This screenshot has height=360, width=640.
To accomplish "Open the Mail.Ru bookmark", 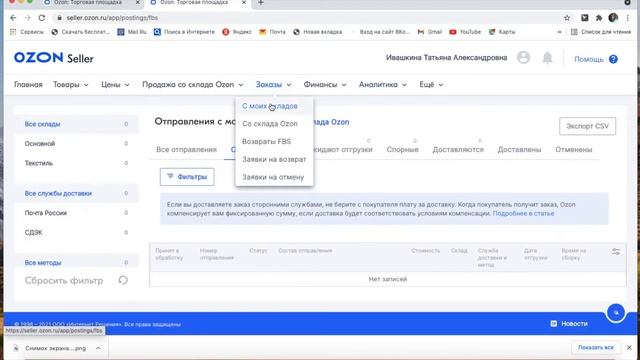I will point(132,32).
